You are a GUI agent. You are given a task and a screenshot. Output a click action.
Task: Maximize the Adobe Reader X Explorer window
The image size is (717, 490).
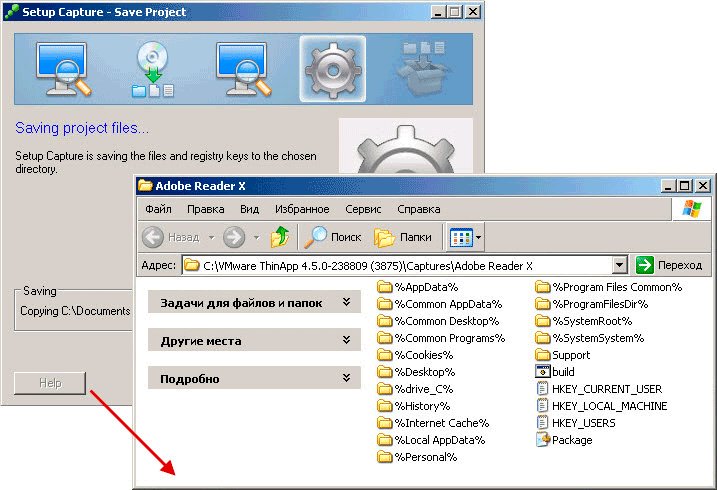pos(685,186)
